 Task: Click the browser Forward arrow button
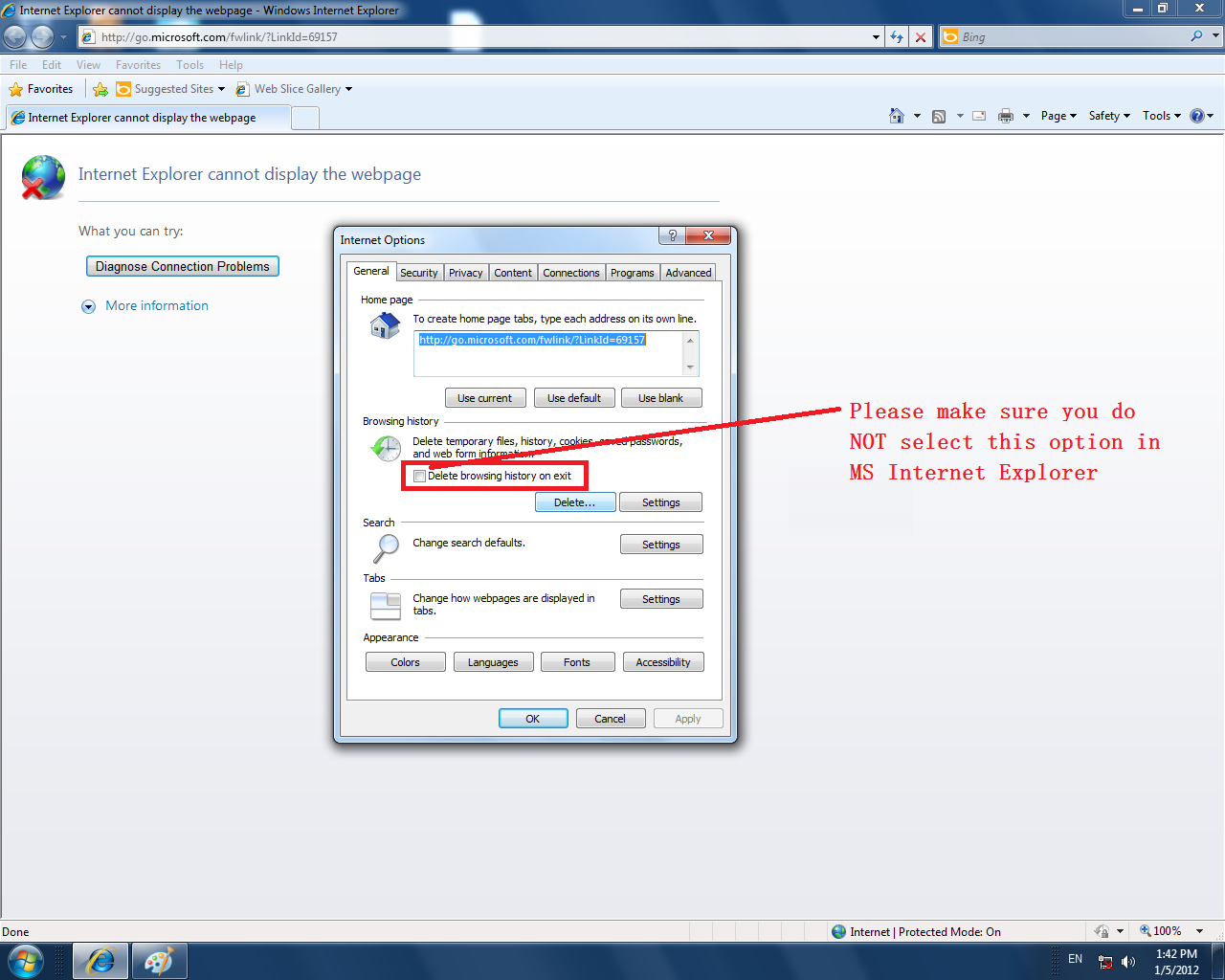click(42, 36)
